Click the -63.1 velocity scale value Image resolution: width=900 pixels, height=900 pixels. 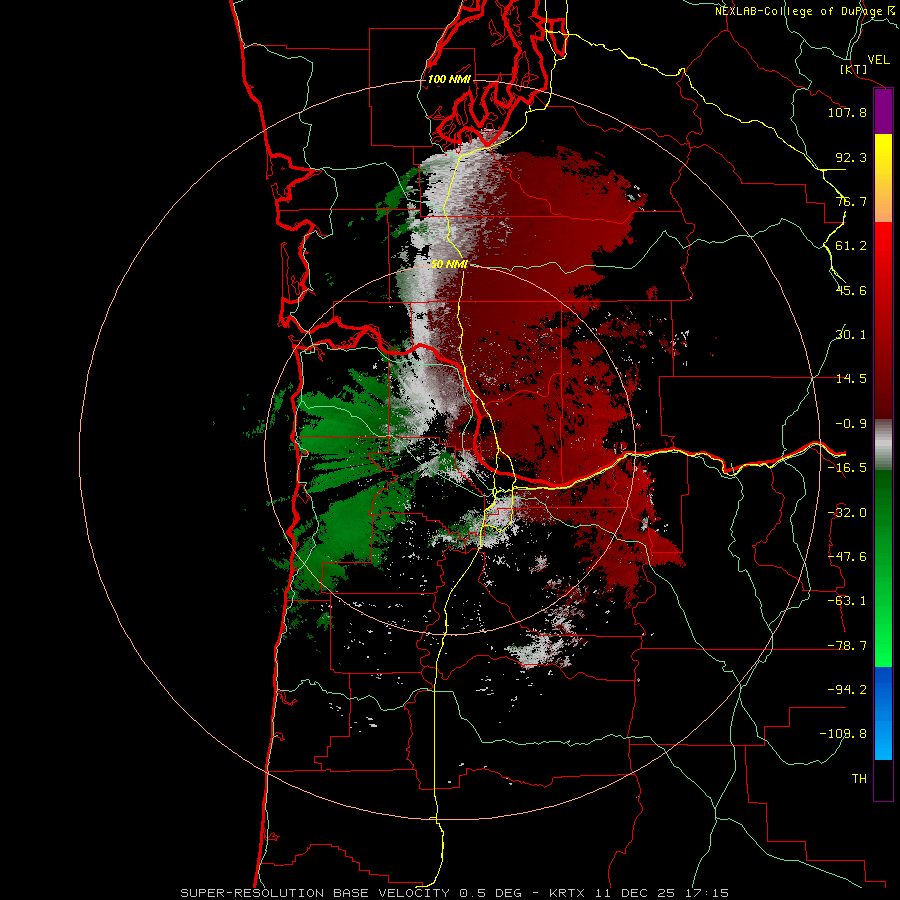847,601
